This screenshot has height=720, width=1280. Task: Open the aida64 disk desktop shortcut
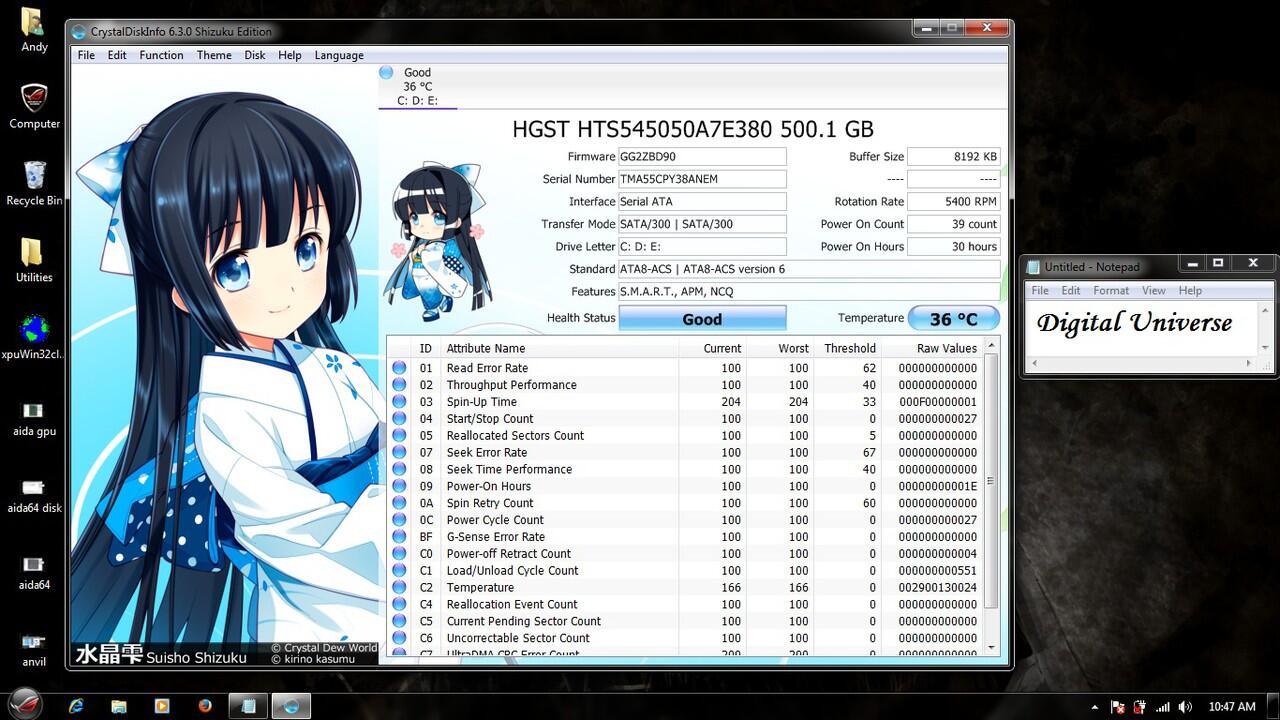(x=33, y=495)
